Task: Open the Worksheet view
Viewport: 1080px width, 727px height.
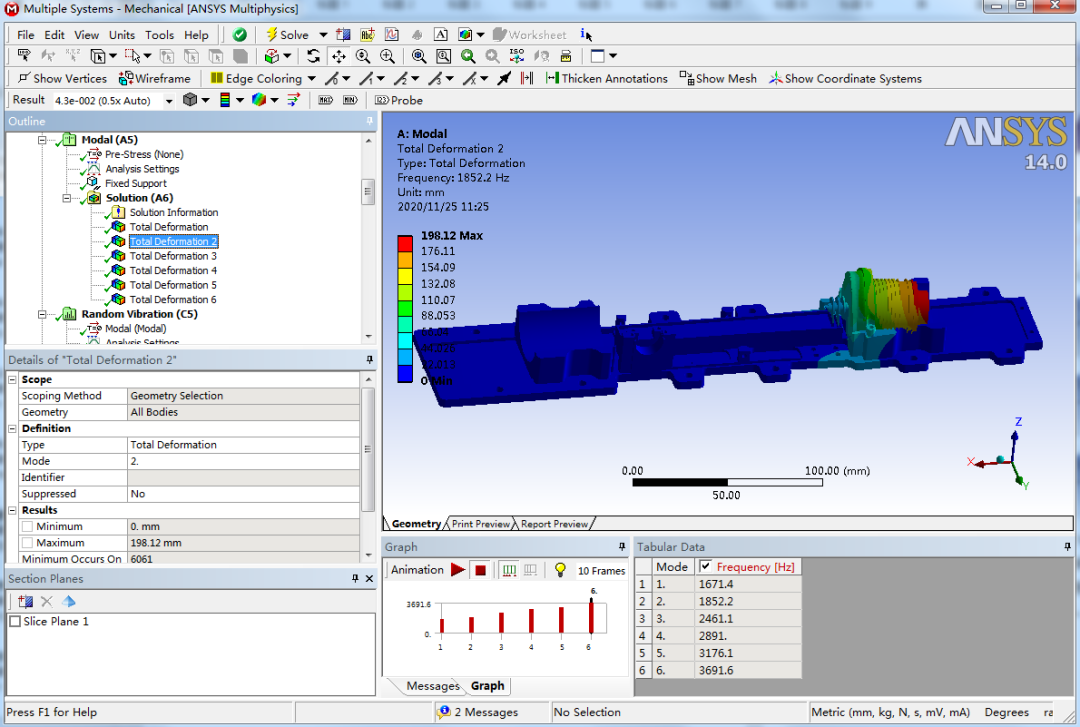Action: tap(529, 35)
